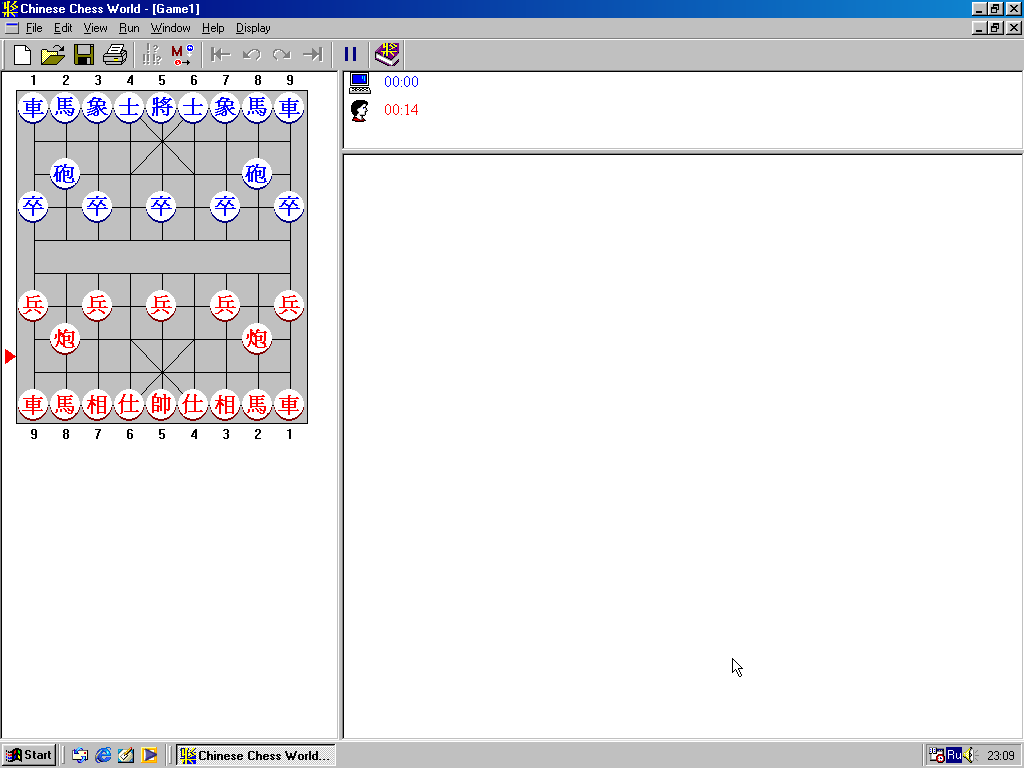Select the red elephant 相 on file 3
The height and width of the screenshot is (768, 1024).
tap(225, 404)
